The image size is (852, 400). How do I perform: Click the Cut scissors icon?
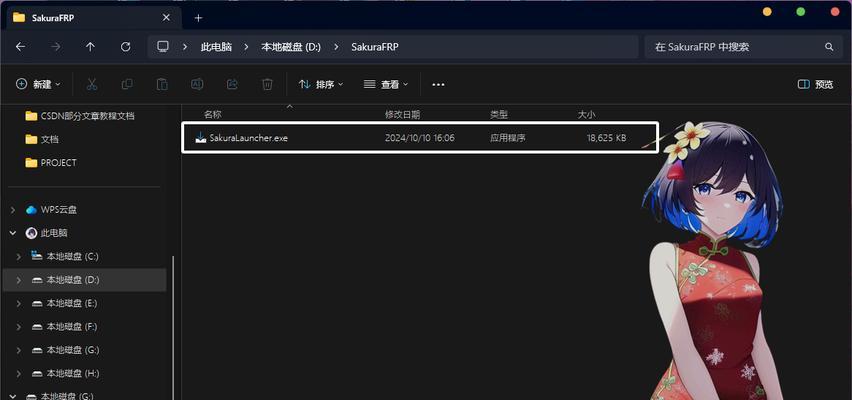[x=92, y=84]
